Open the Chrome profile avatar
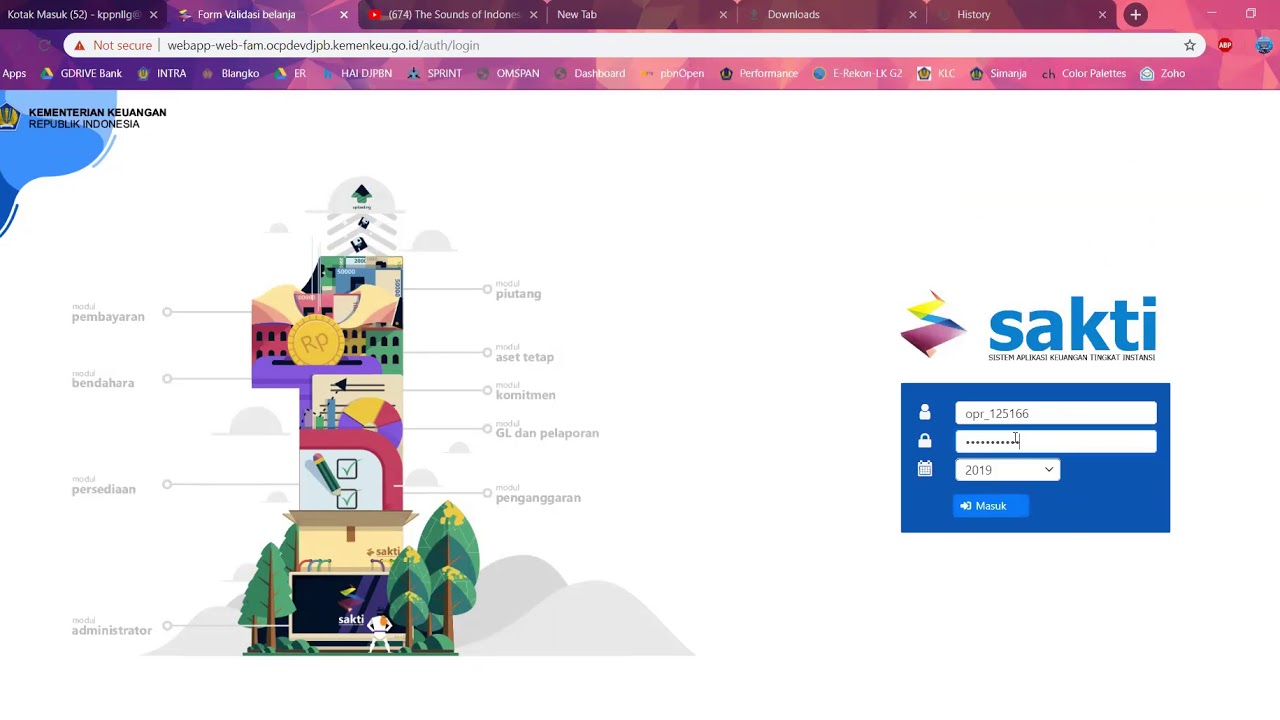Screen dimensions: 1280x720 click(x=1264, y=45)
